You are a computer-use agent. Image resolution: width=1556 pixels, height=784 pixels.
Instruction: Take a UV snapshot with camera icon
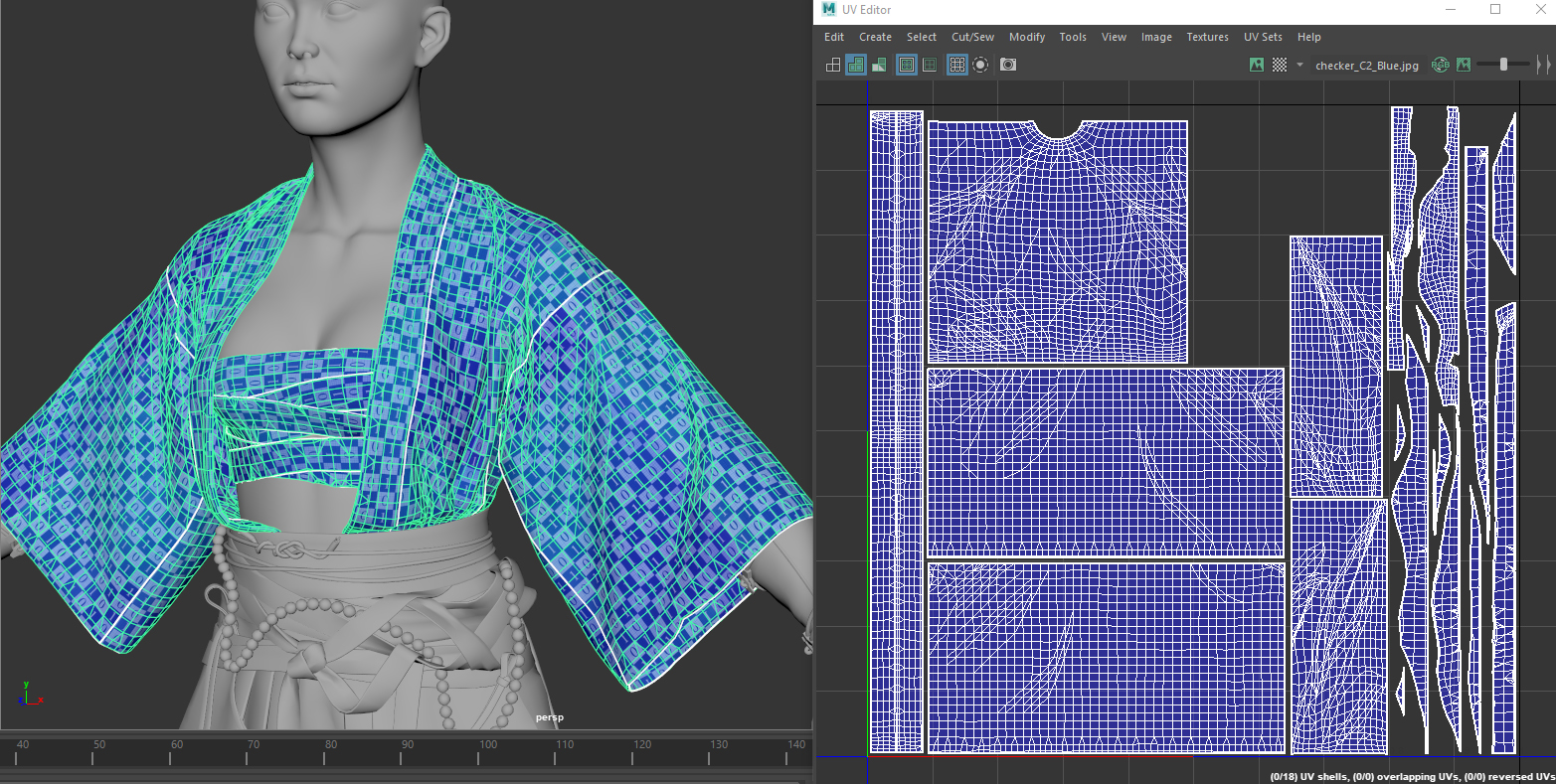pyautogui.click(x=1008, y=65)
